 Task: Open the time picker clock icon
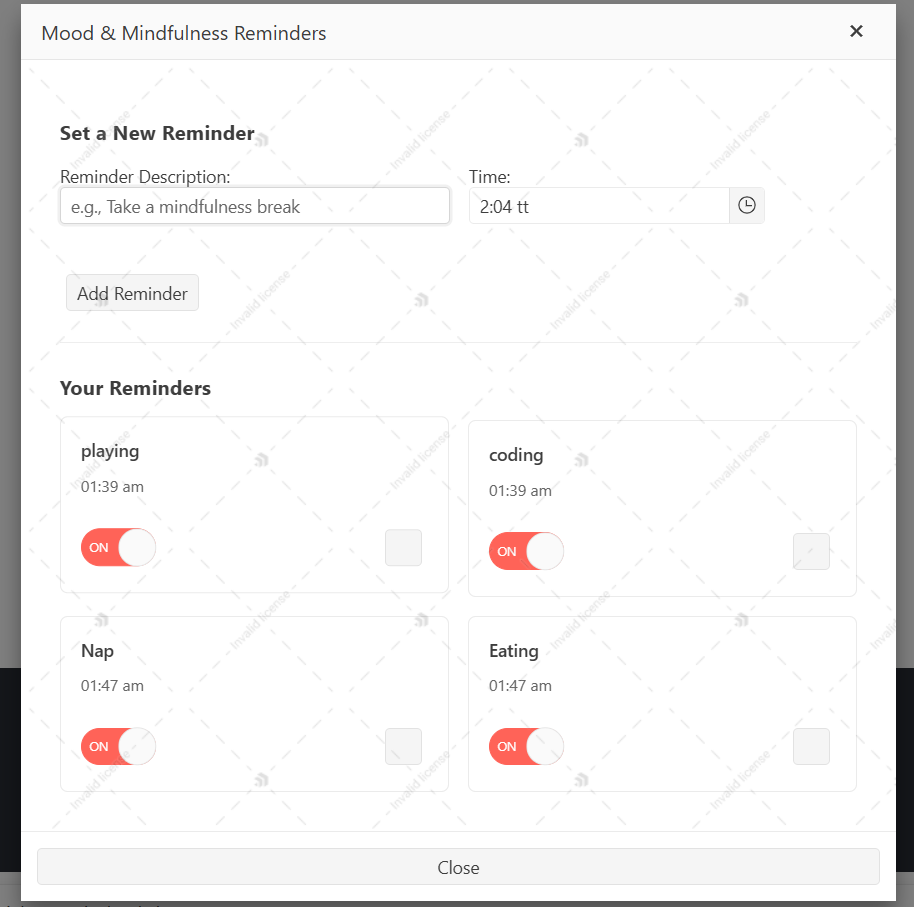[x=747, y=205]
